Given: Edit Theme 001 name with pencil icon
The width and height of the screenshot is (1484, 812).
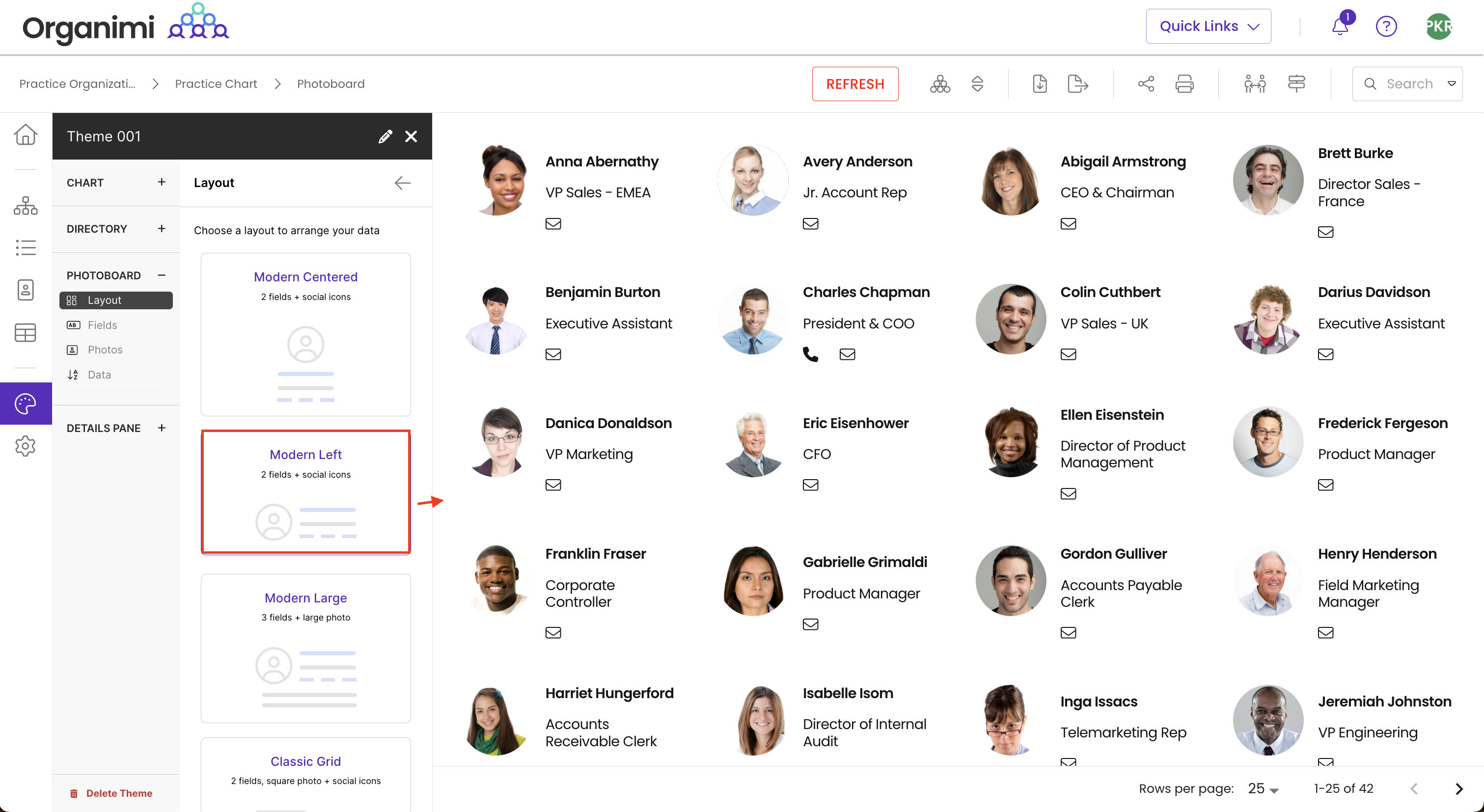Looking at the screenshot, I should click(x=385, y=136).
